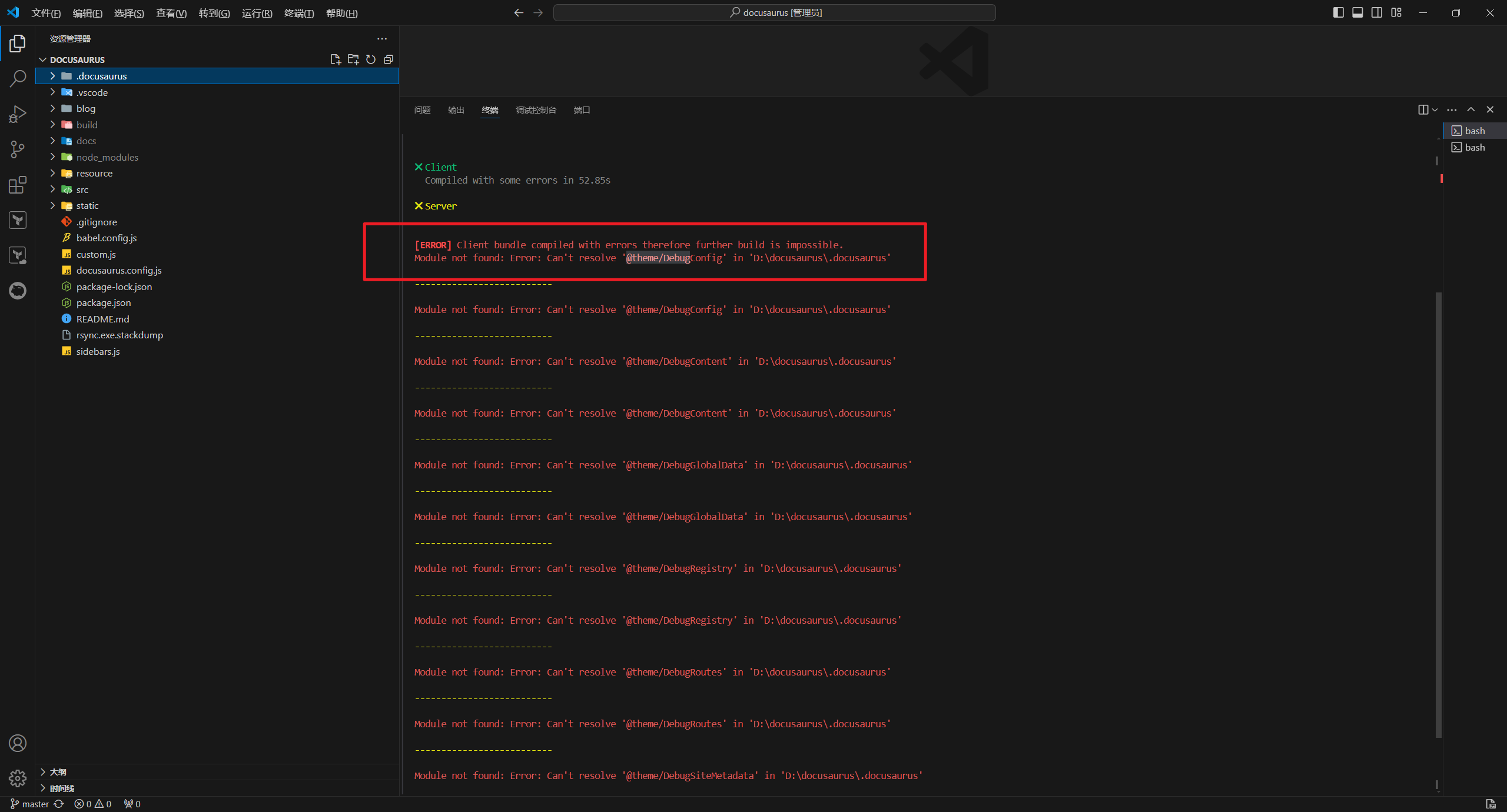The image size is (1507, 812).
Task: Expand the blog folder
Action: [217, 108]
